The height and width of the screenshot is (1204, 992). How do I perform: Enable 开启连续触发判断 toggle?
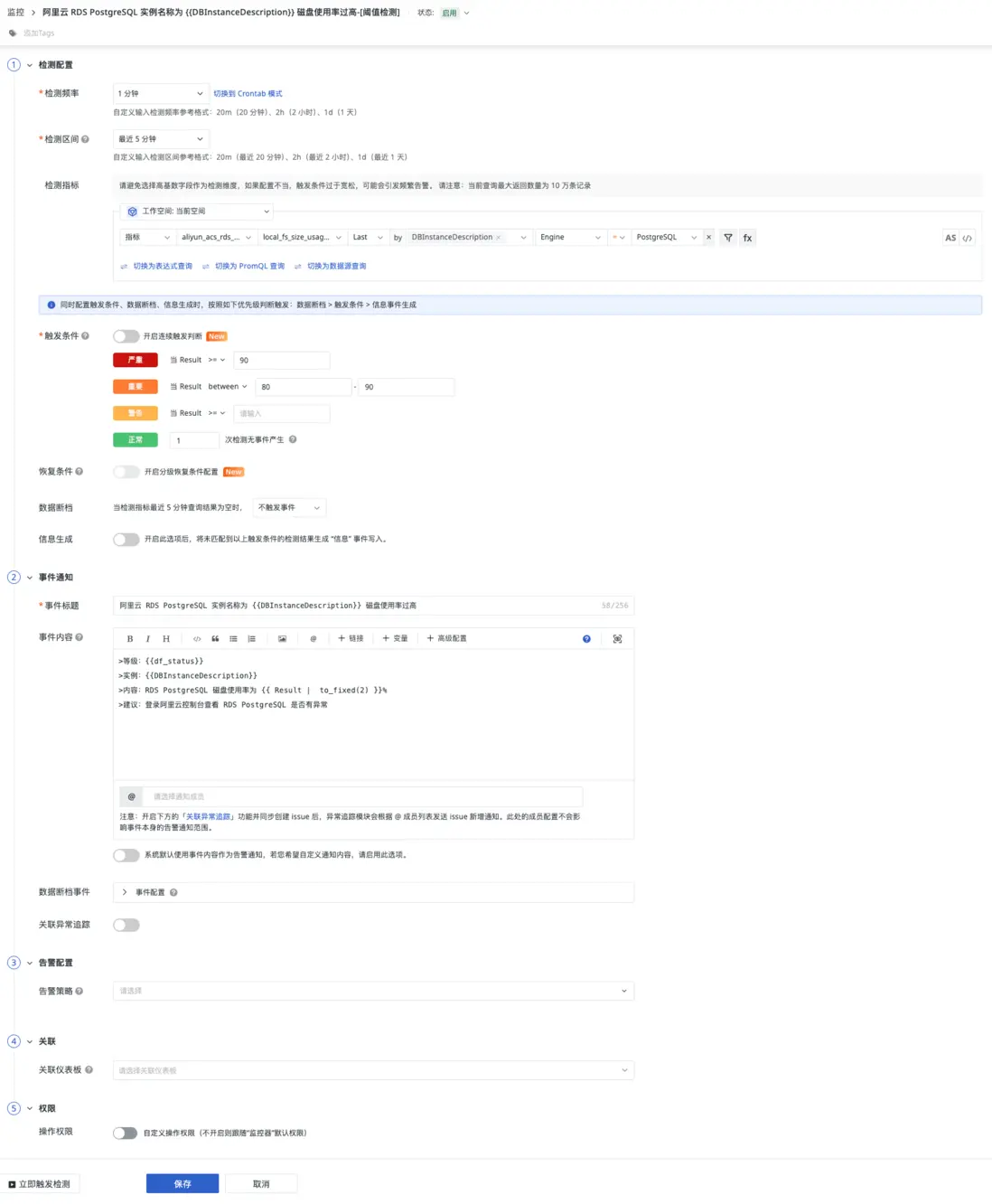[126, 336]
